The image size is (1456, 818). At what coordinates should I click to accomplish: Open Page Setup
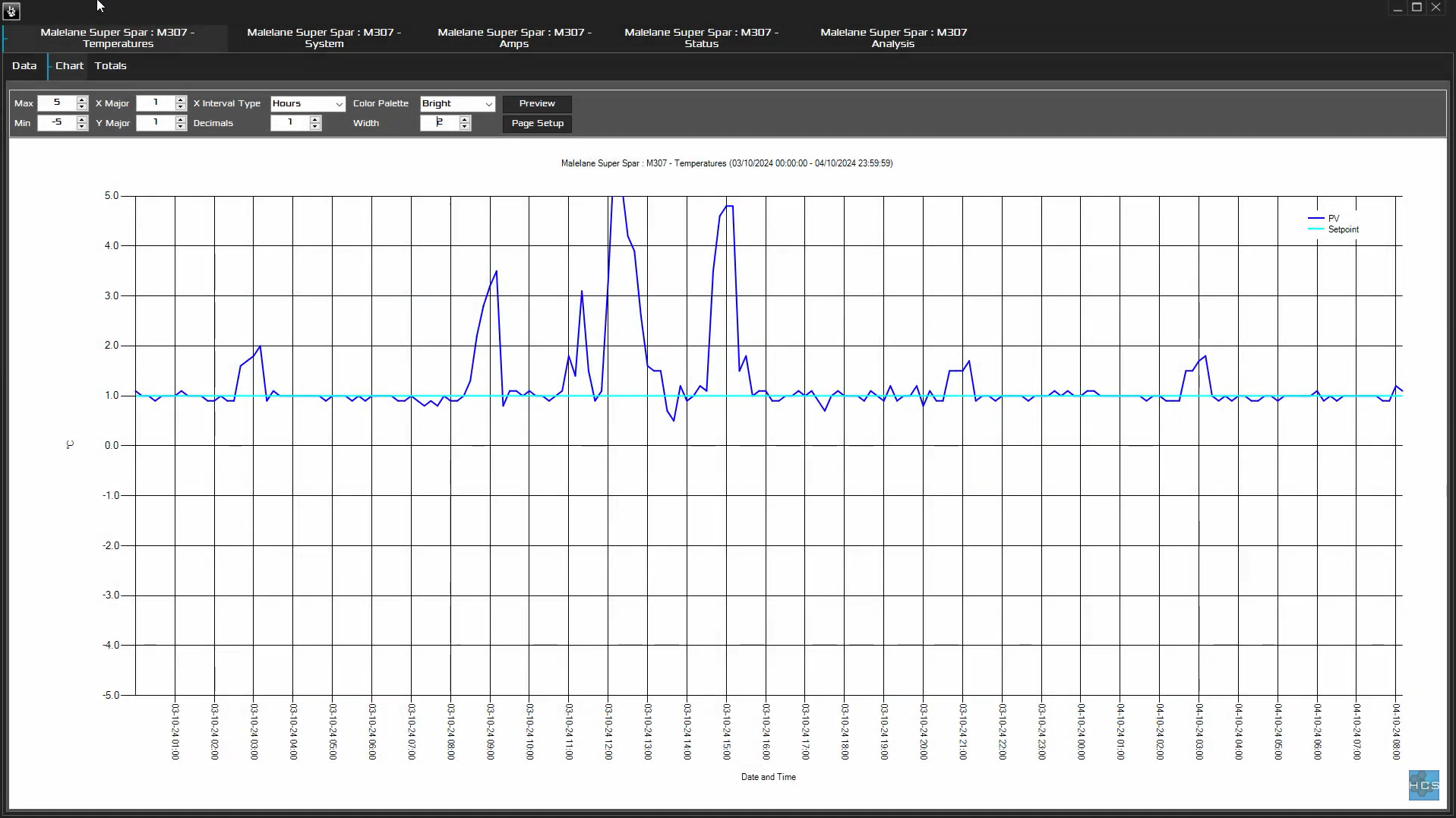point(537,124)
